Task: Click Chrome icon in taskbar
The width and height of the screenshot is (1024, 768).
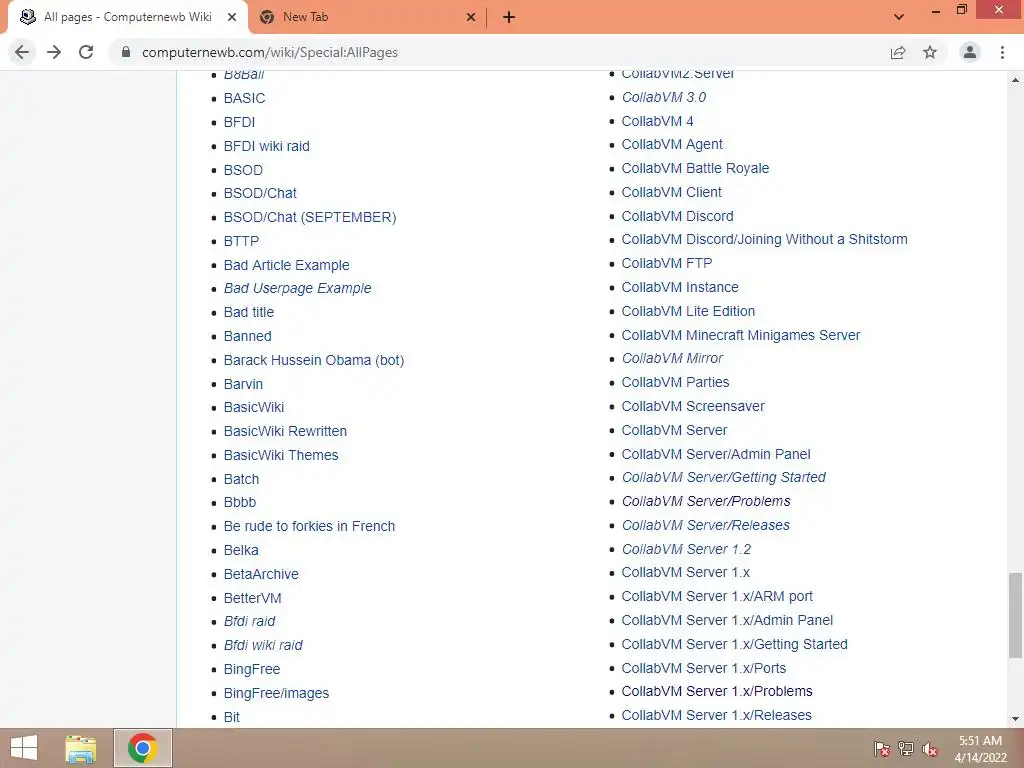Action: (x=142, y=748)
